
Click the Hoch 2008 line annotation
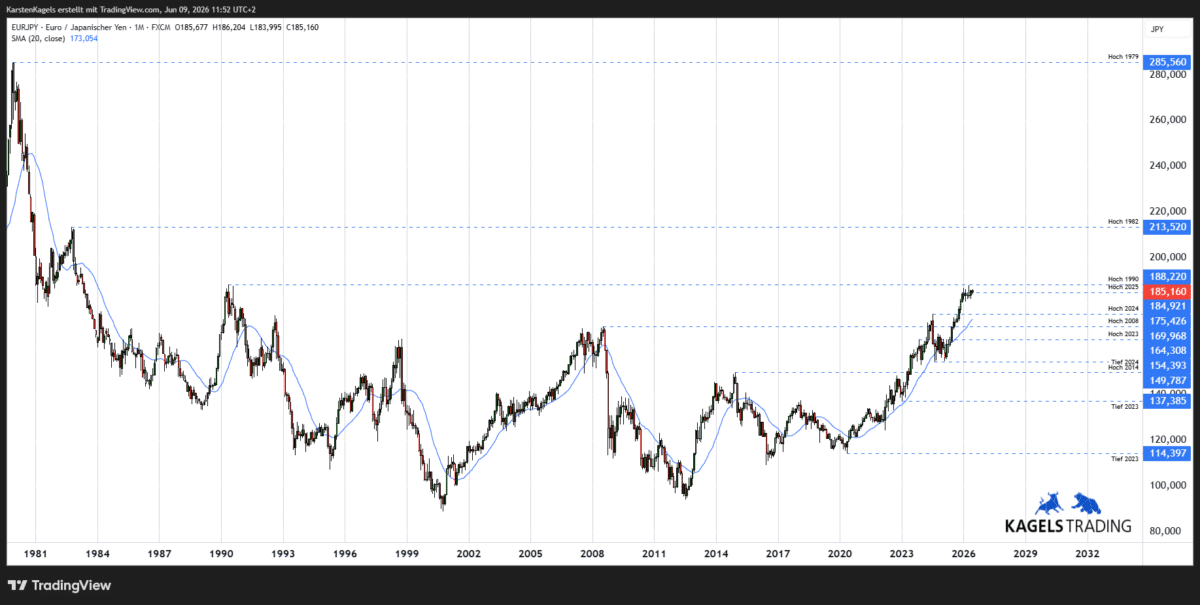coord(1123,321)
